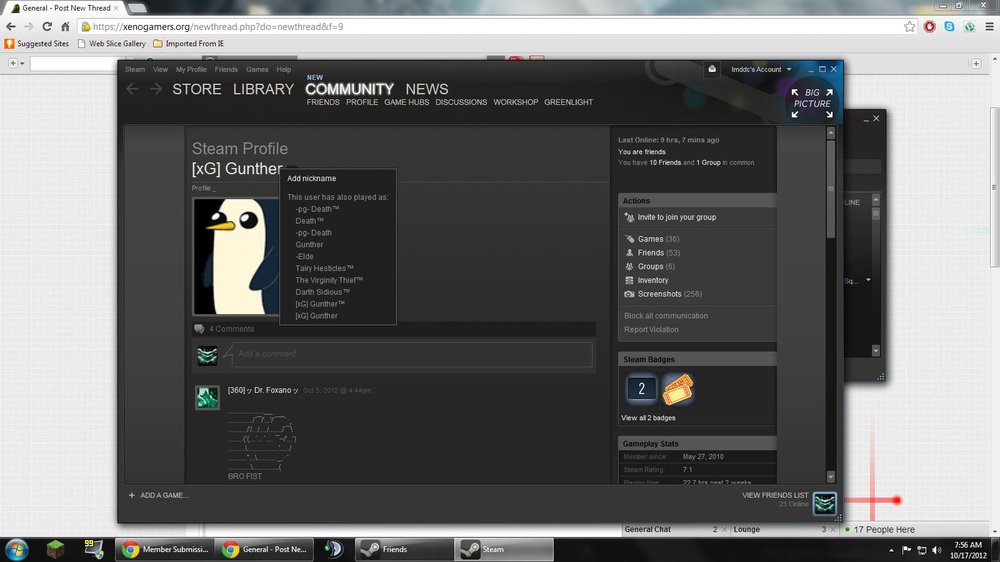Open DISCUSSIONS subtab
Image resolution: width=1000 pixels, height=562 pixels.
click(461, 102)
